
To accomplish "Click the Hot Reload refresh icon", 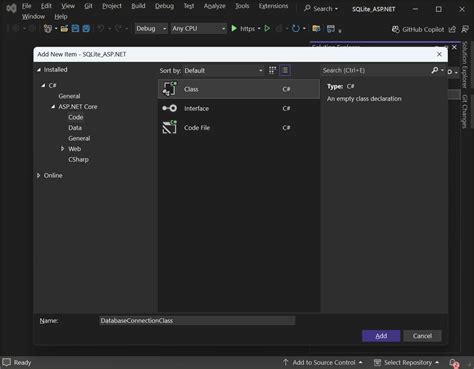I will [x=295, y=29].
